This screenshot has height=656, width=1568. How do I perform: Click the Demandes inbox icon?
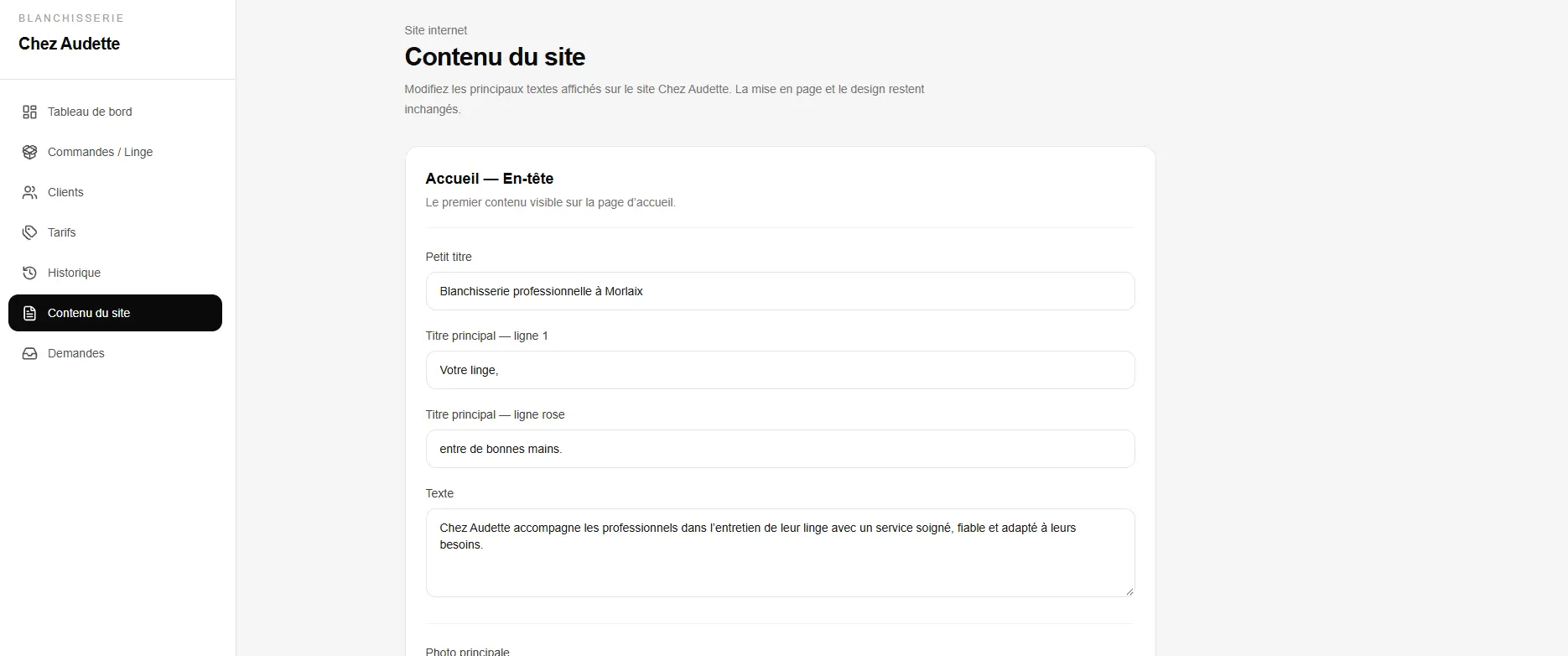click(x=29, y=353)
